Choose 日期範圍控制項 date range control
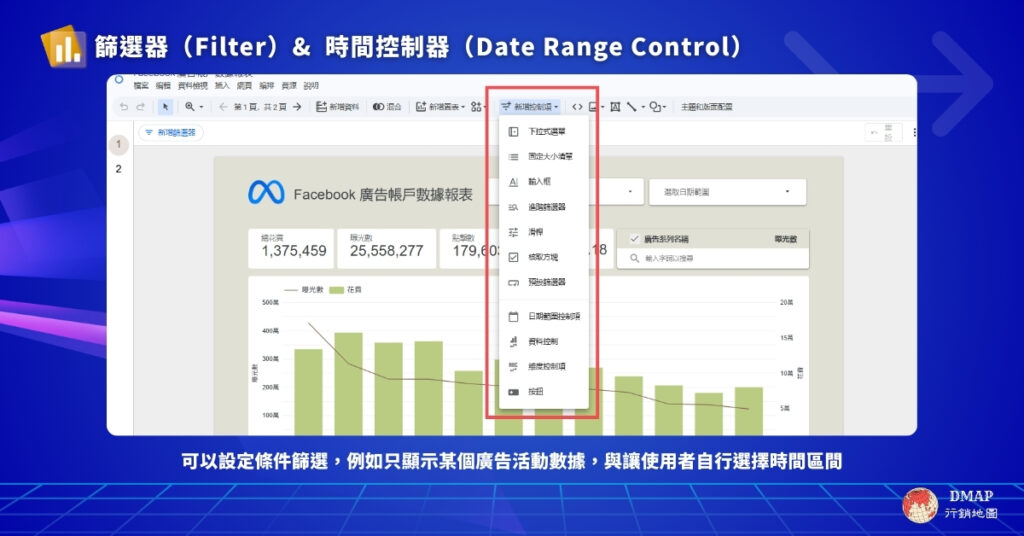 (543, 317)
